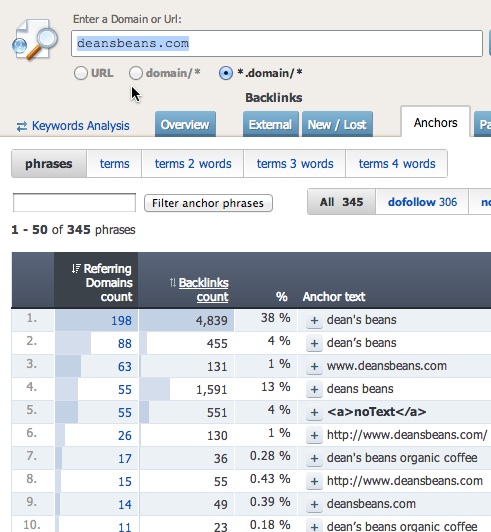This screenshot has height=532, width=491.
Task: Open referring domains count 26
Action: tap(125, 436)
